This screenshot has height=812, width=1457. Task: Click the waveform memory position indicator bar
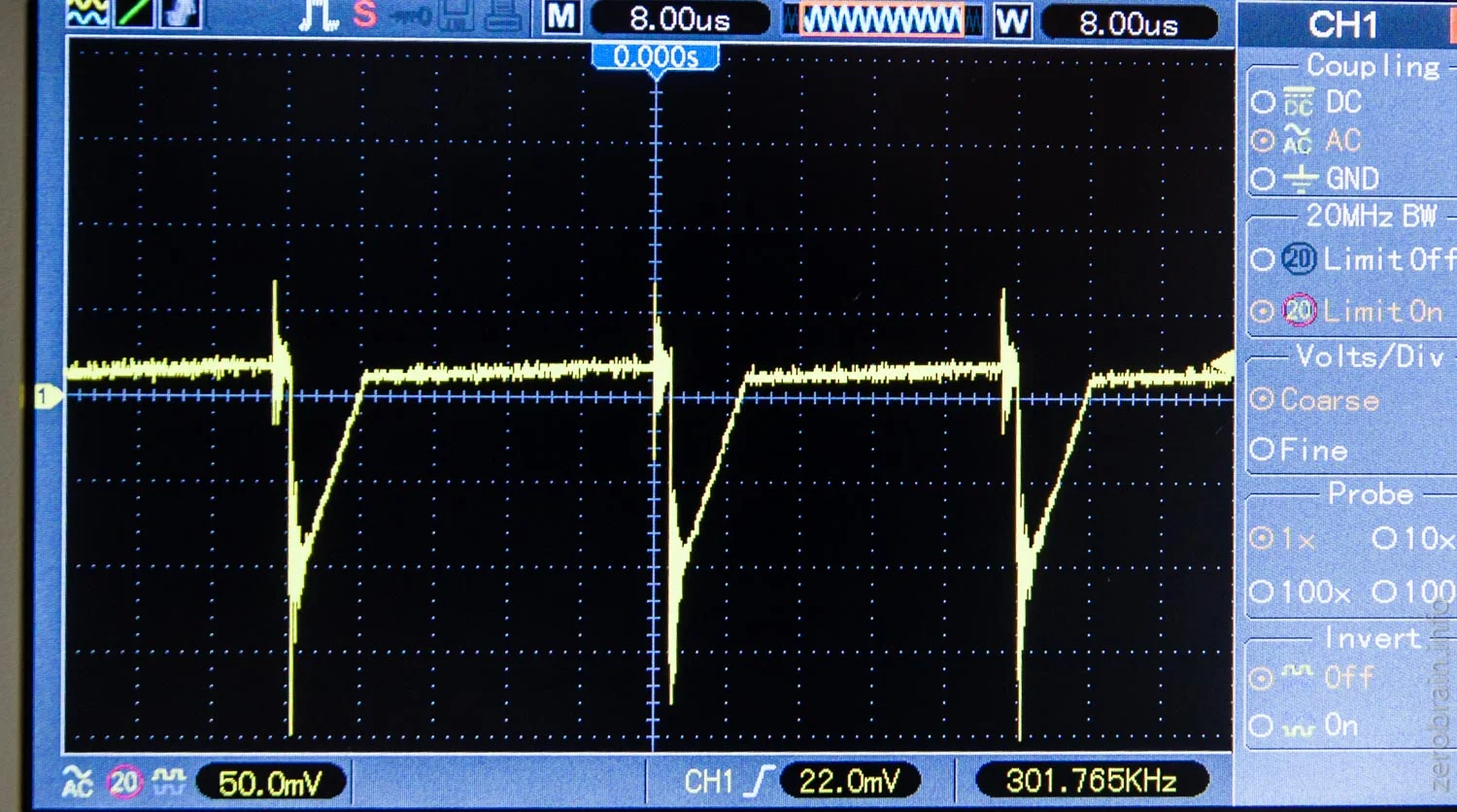coord(882,20)
